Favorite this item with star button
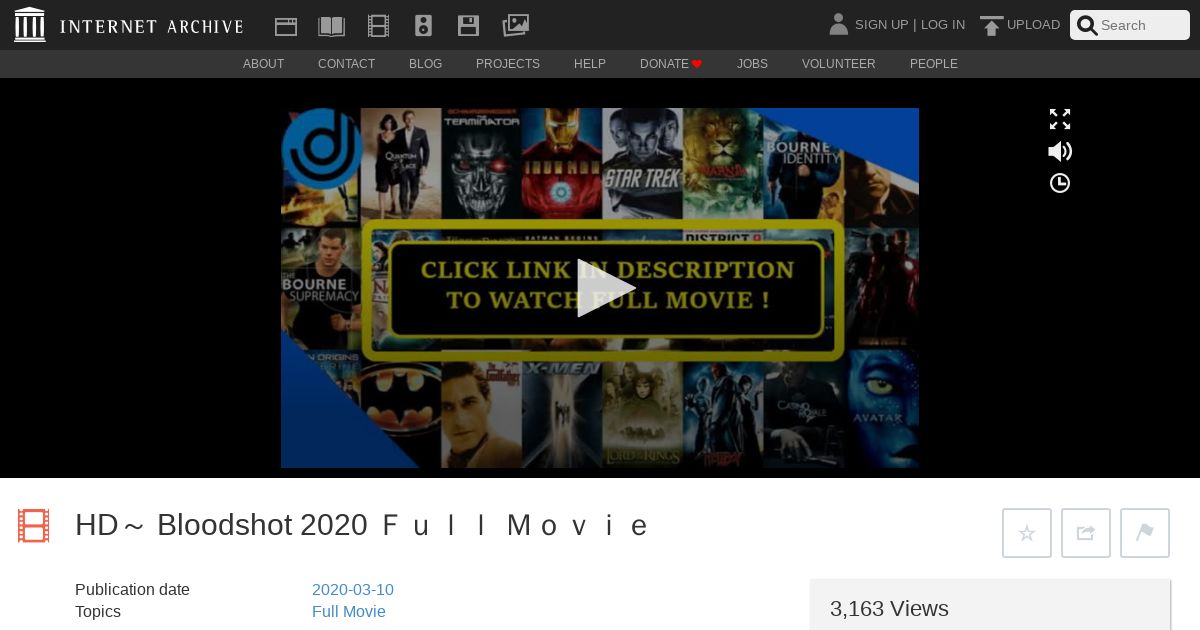 tap(1027, 533)
